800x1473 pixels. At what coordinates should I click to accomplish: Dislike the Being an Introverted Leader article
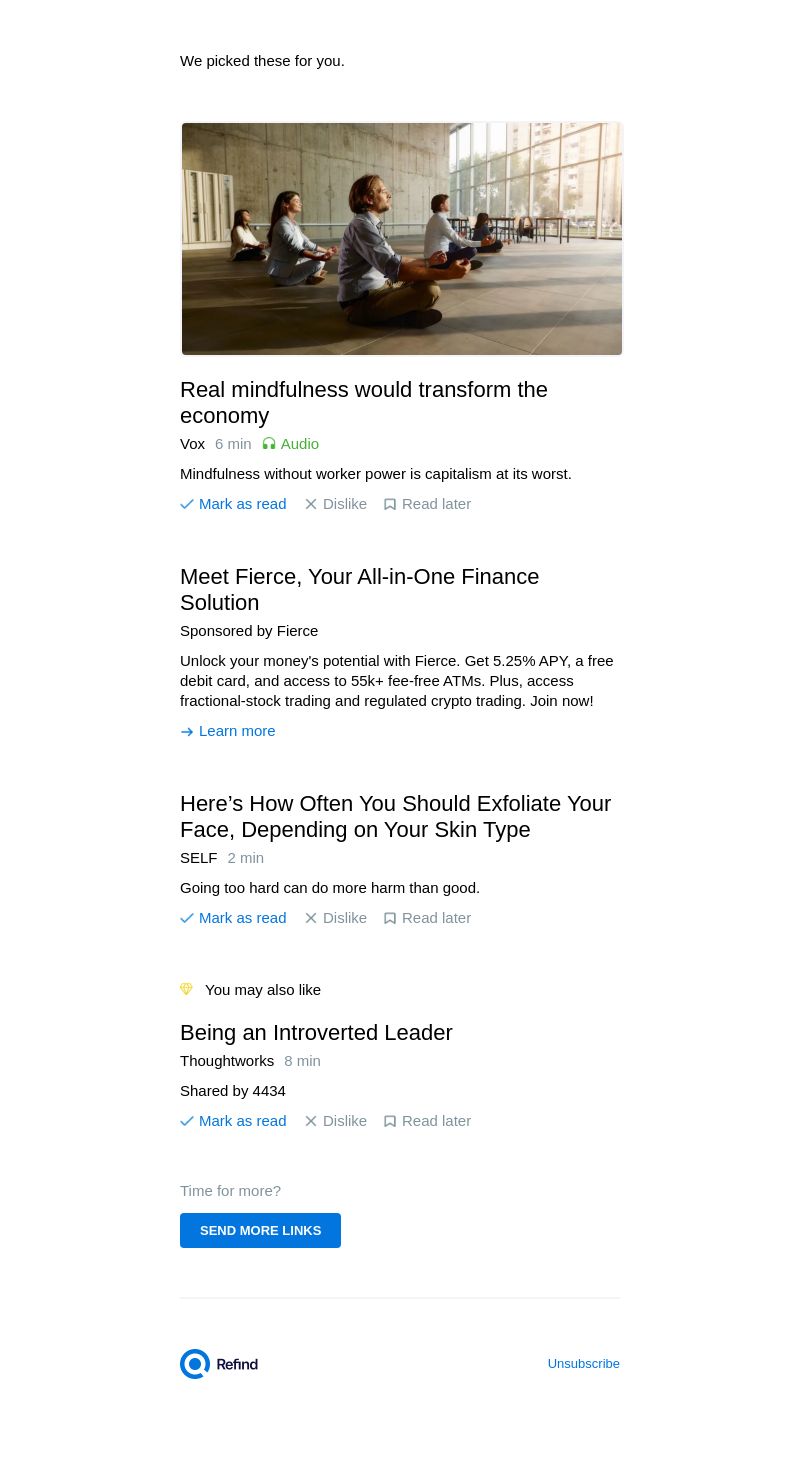coord(344,1121)
